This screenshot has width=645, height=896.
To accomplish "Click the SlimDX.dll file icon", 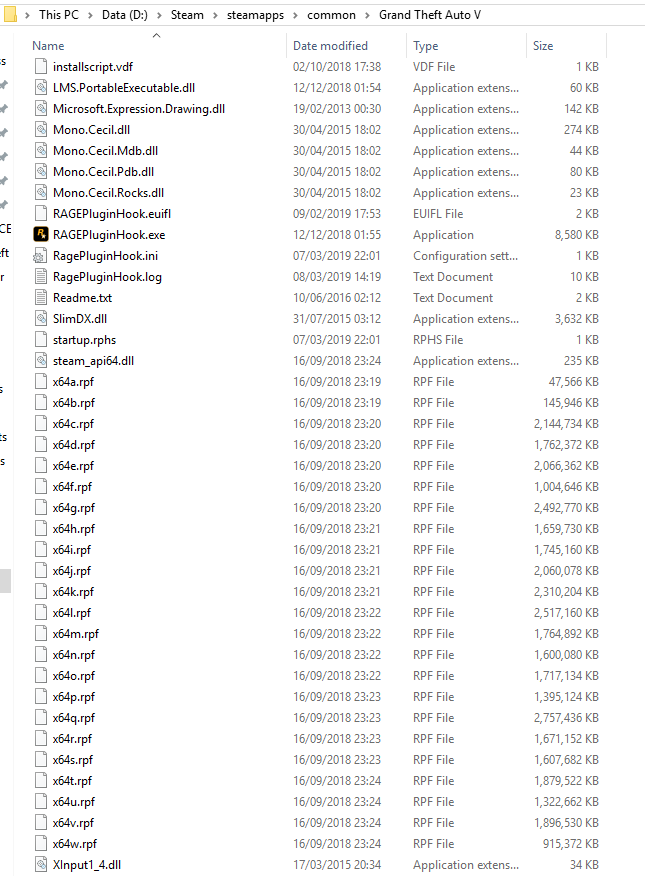I will click(41, 318).
